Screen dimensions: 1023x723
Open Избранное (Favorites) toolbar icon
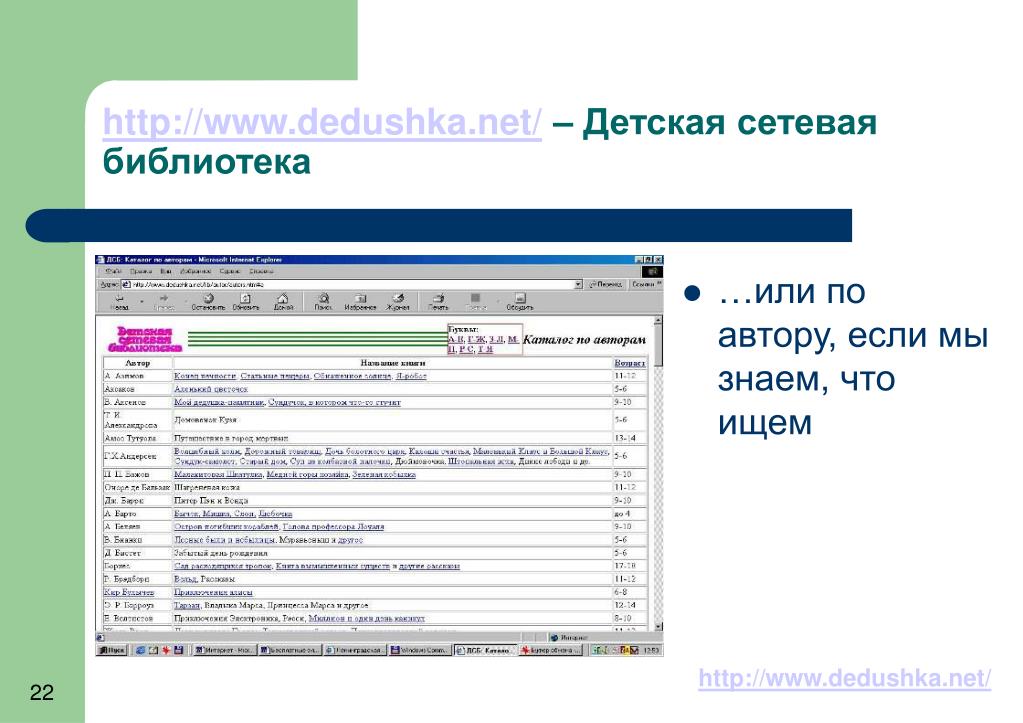tap(361, 301)
